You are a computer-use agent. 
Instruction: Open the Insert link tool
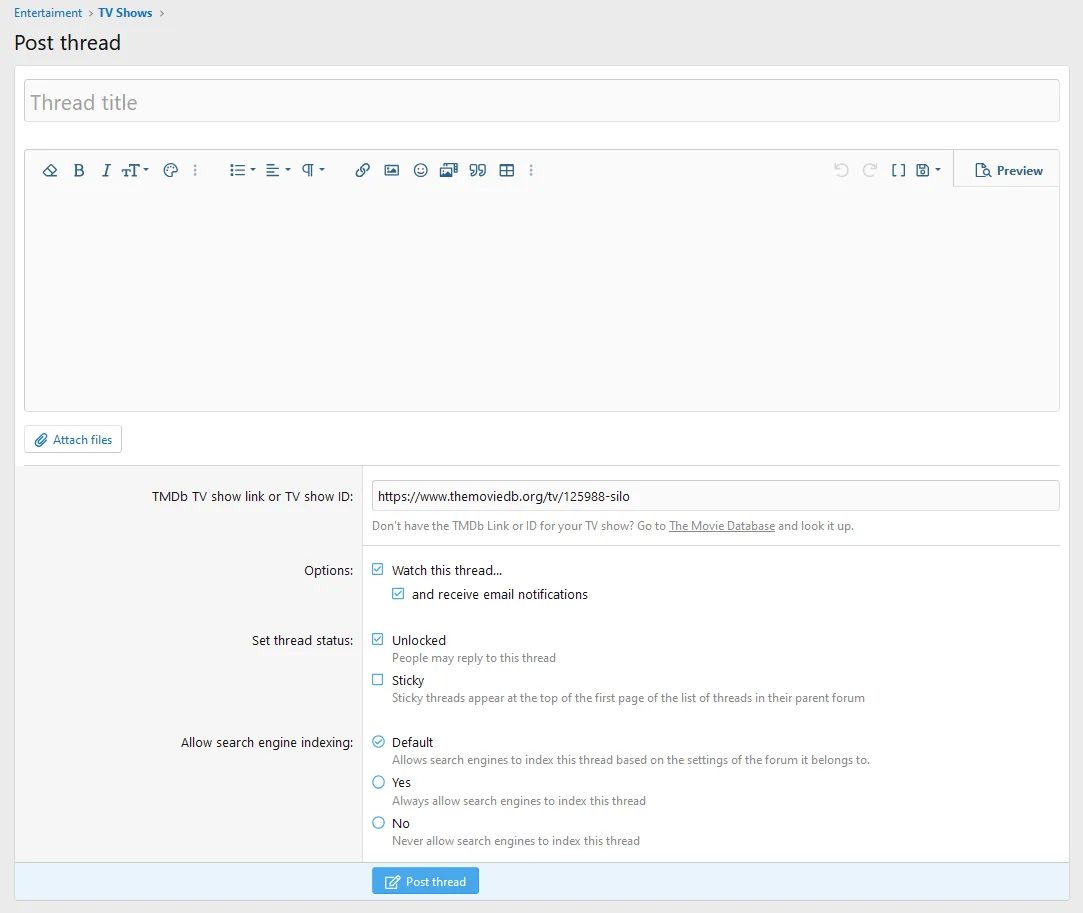(x=363, y=171)
